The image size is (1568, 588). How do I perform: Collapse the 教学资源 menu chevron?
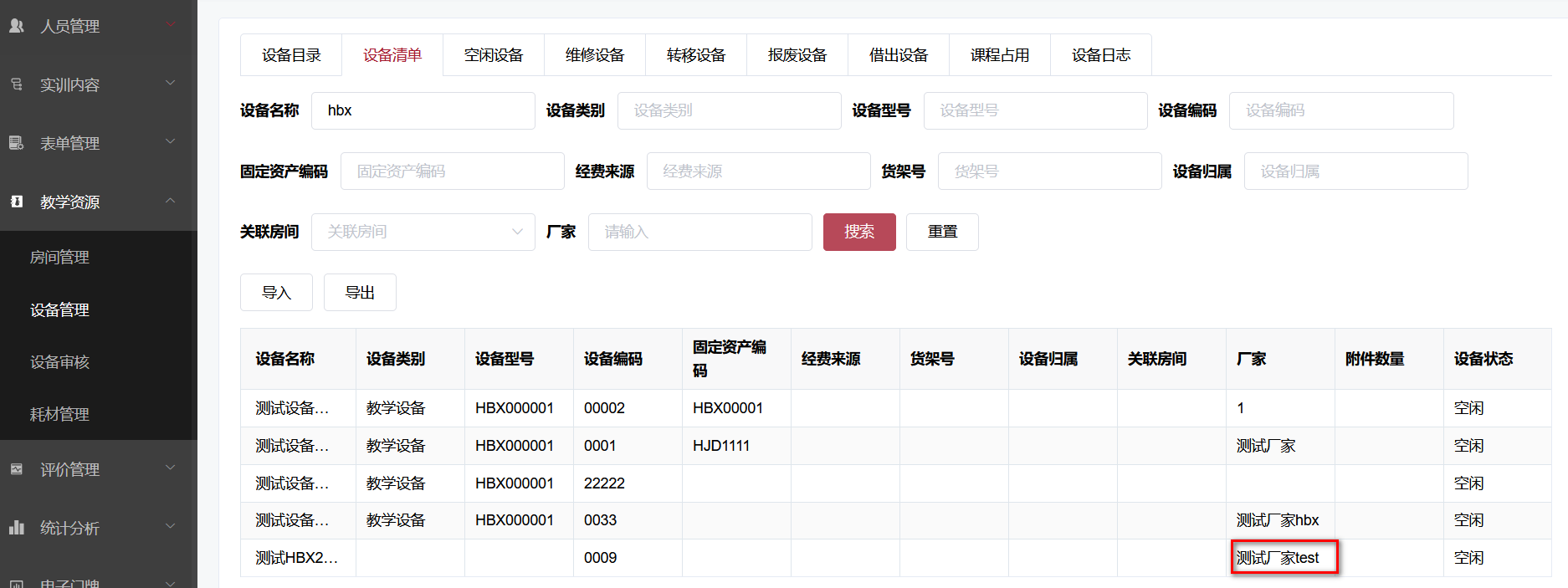pyautogui.click(x=171, y=201)
